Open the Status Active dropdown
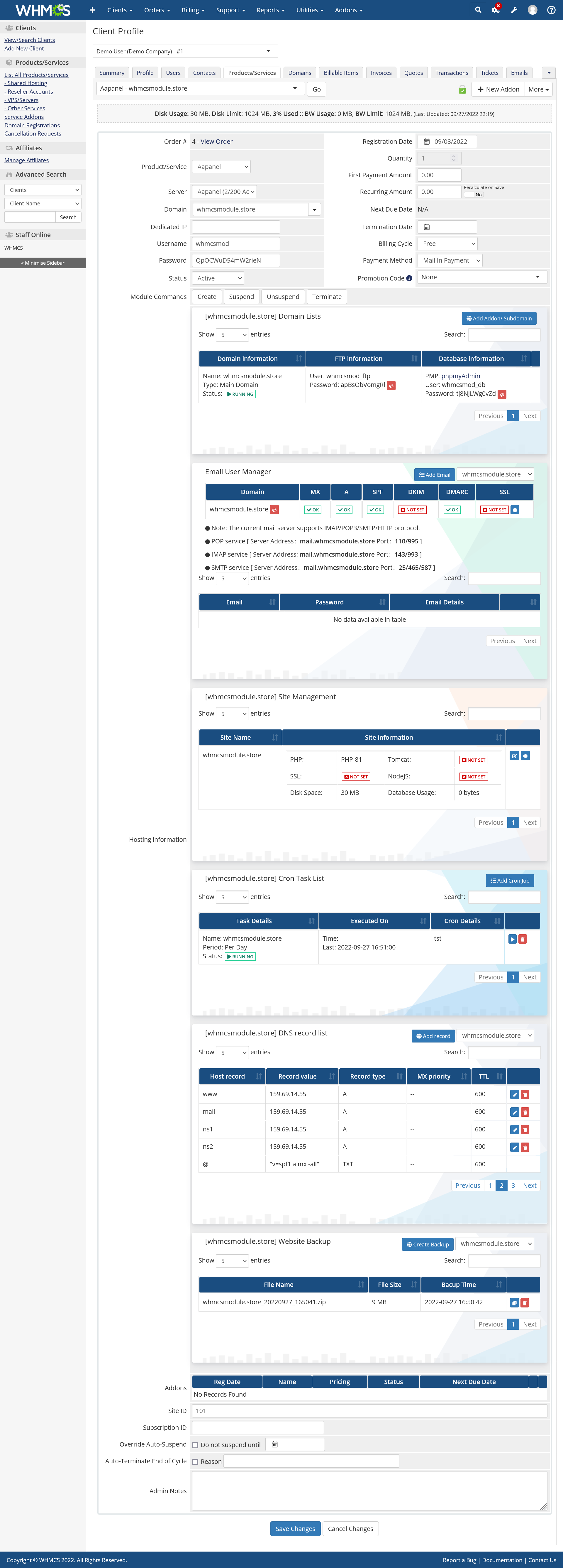Viewport: 563px width, 1568px height. point(218,278)
